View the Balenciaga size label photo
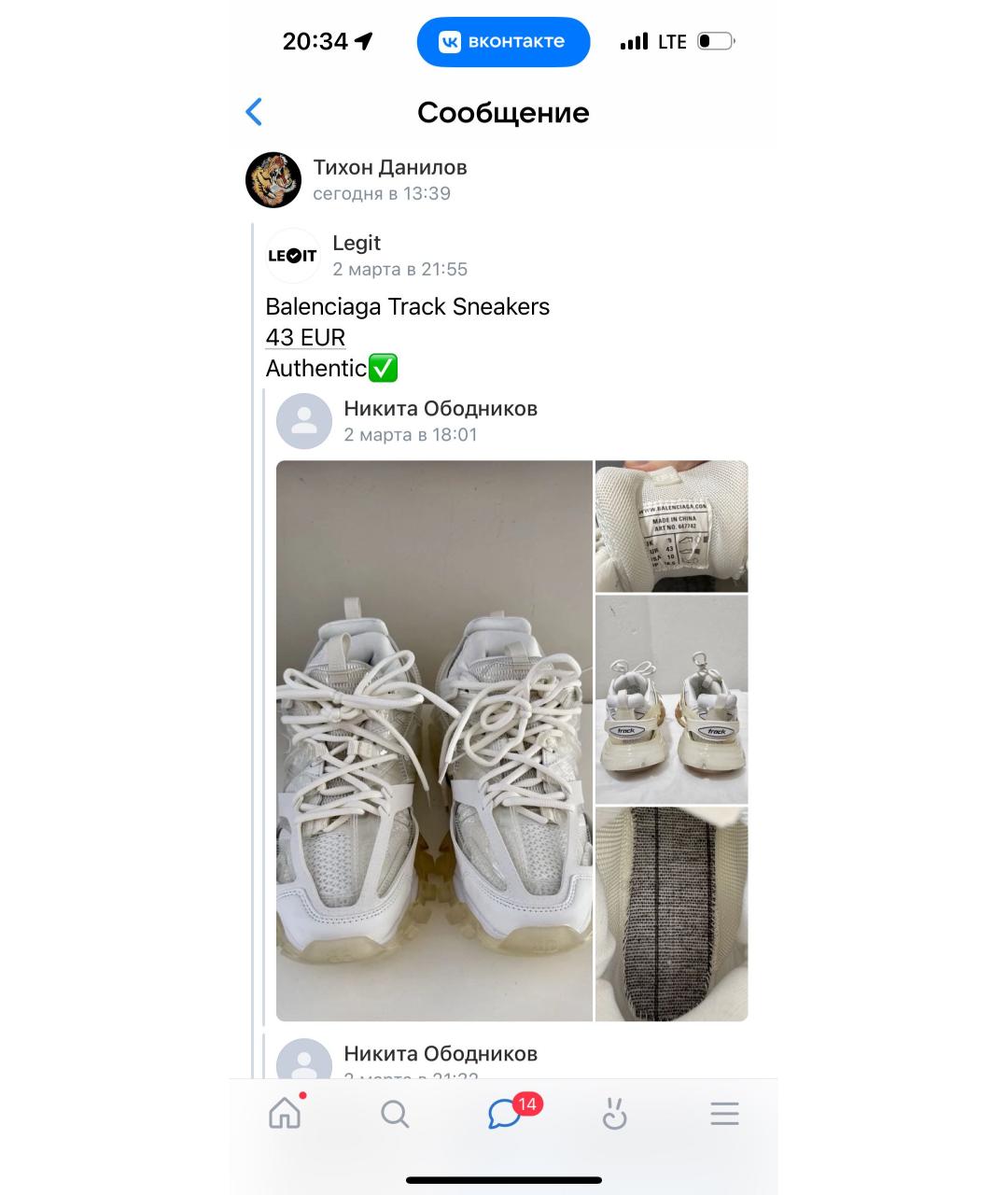 [x=672, y=527]
